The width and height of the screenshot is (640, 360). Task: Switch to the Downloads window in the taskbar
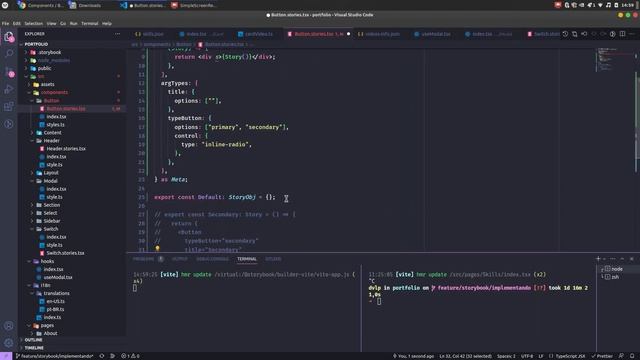coord(85,5)
